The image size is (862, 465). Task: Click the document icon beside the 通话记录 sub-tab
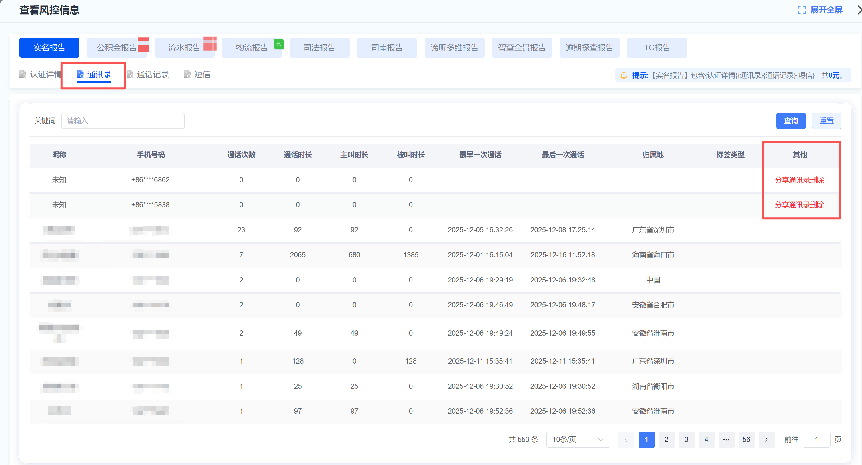[130, 75]
